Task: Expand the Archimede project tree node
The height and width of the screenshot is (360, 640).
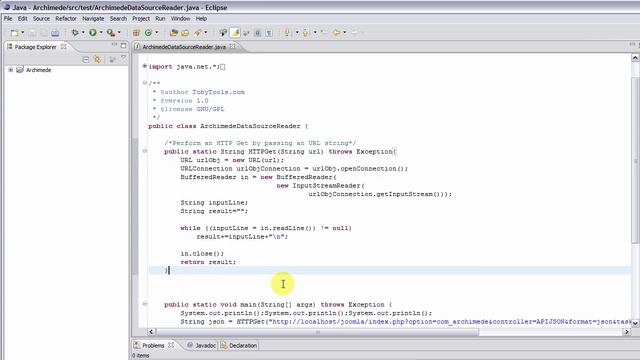Action: point(11,70)
